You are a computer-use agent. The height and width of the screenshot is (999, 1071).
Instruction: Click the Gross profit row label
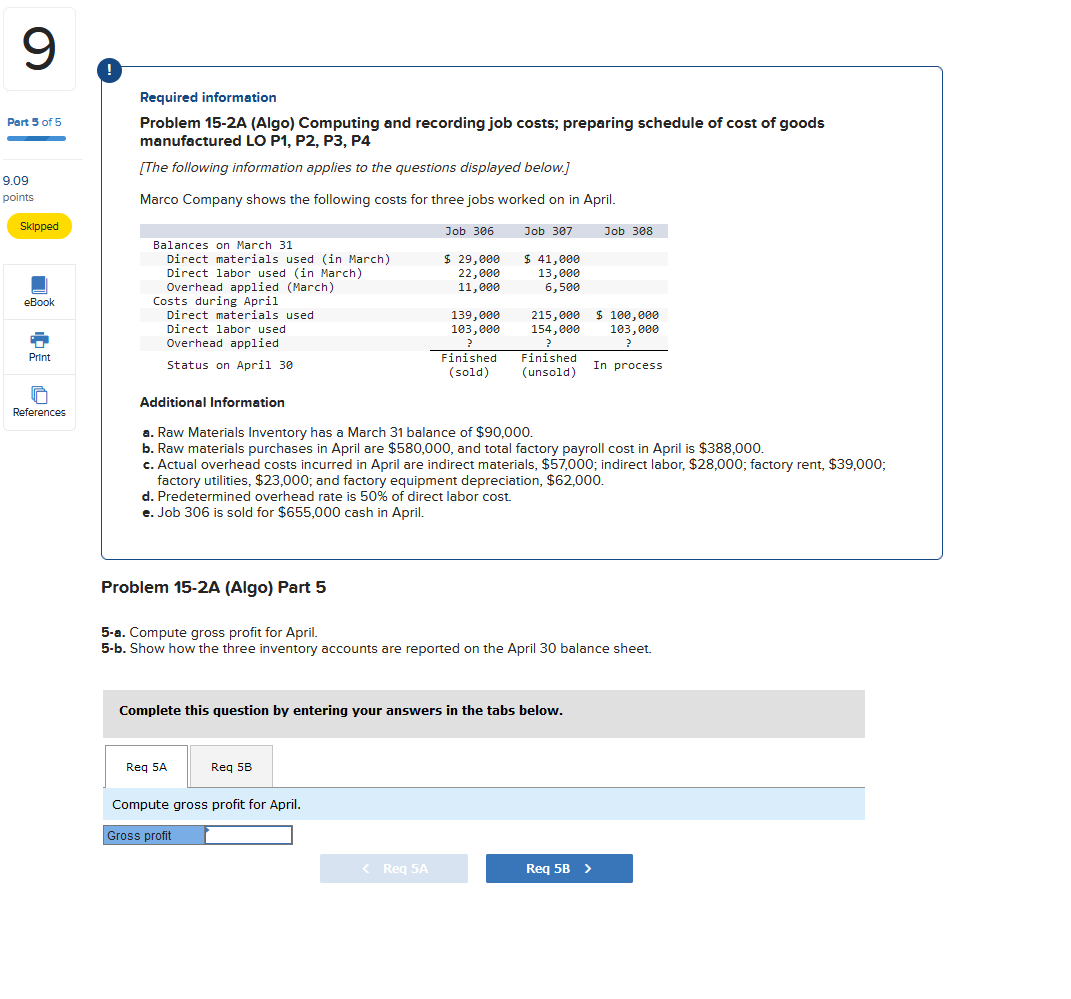pyautogui.click(x=154, y=835)
